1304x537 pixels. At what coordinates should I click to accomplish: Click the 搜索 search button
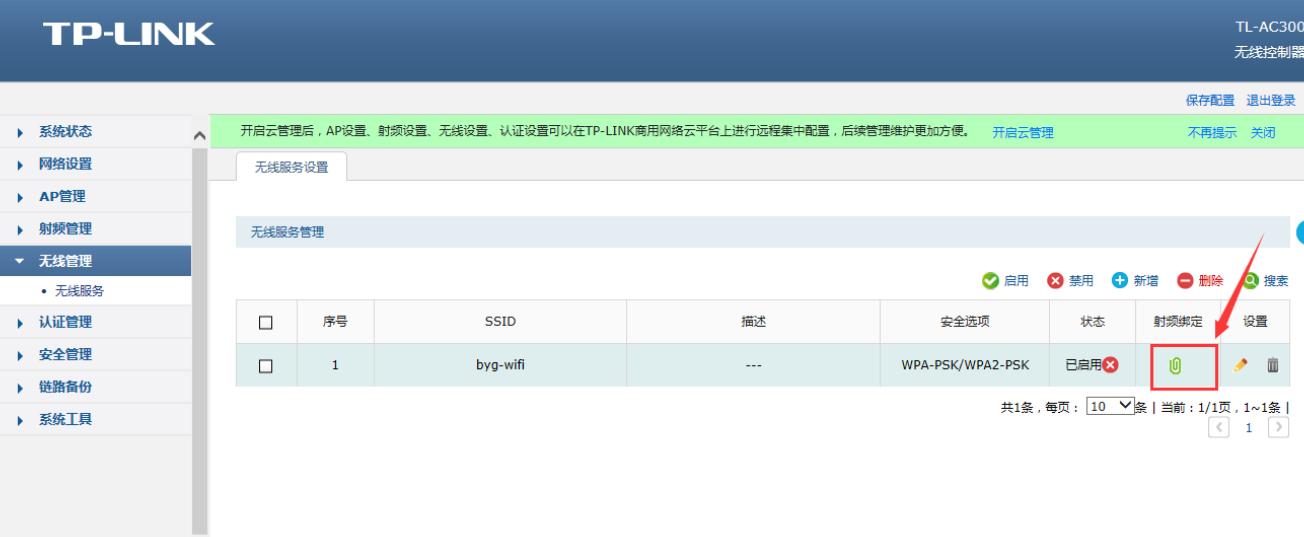(x=1265, y=281)
